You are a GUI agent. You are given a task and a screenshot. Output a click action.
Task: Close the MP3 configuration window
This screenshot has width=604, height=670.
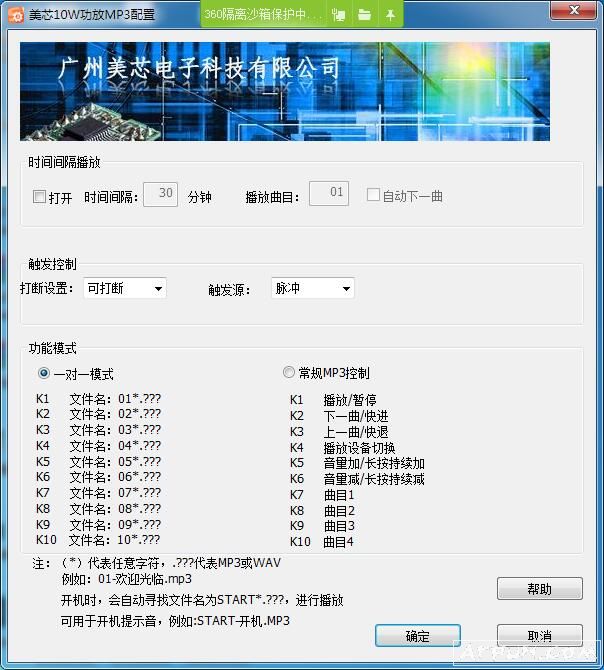tap(573, 10)
